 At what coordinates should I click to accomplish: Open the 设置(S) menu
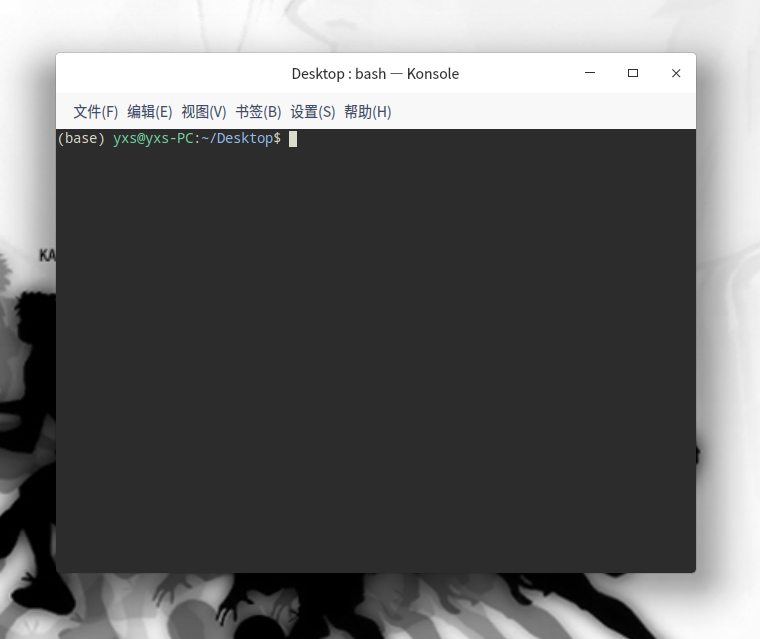(313, 112)
